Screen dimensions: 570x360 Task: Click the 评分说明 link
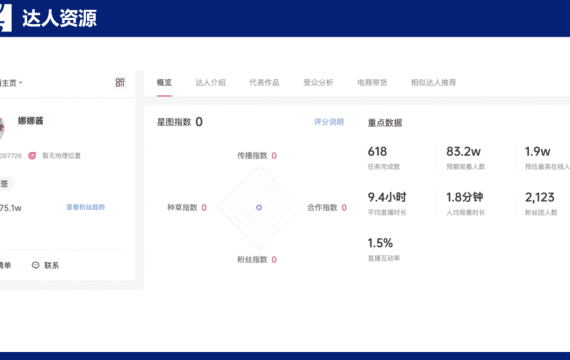(329, 122)
